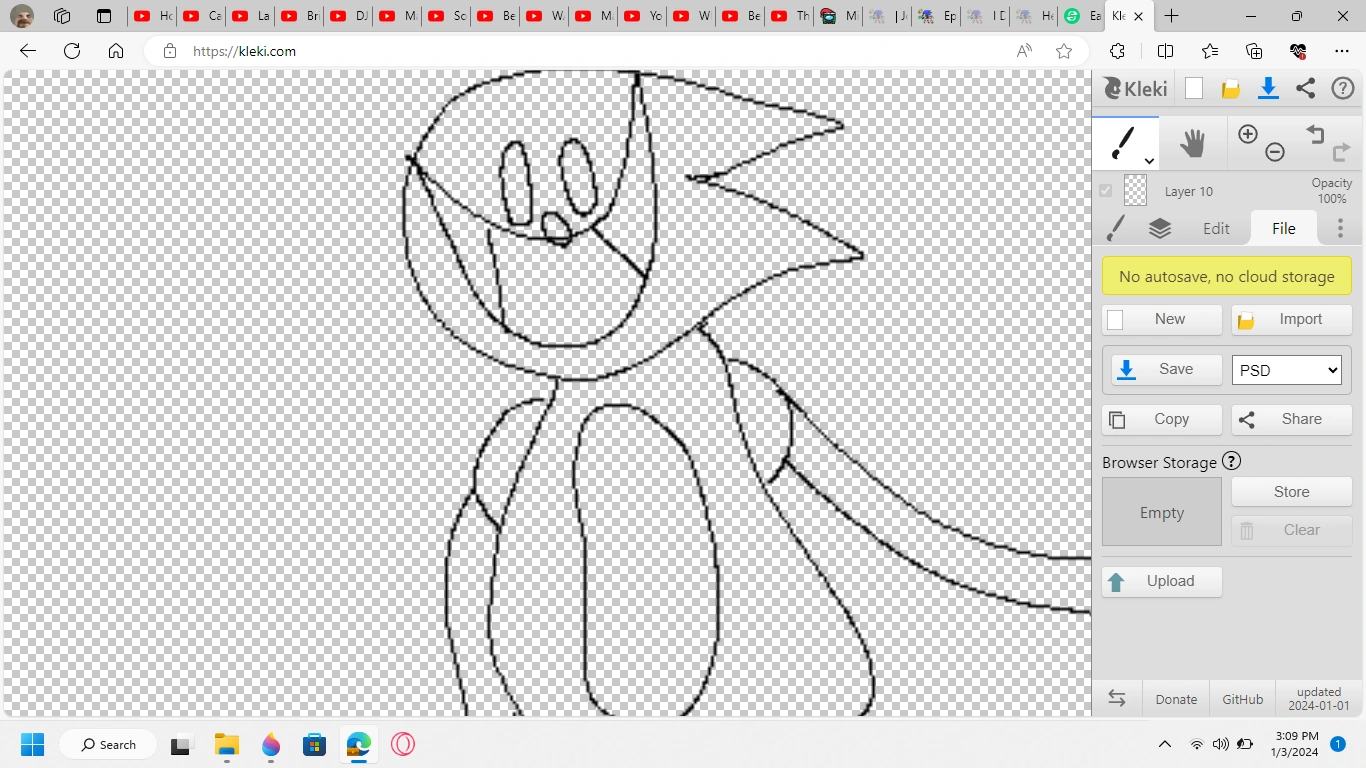The image size is (1366, 768).
Task: Select the Brush tool
Action: point(1123,142)
